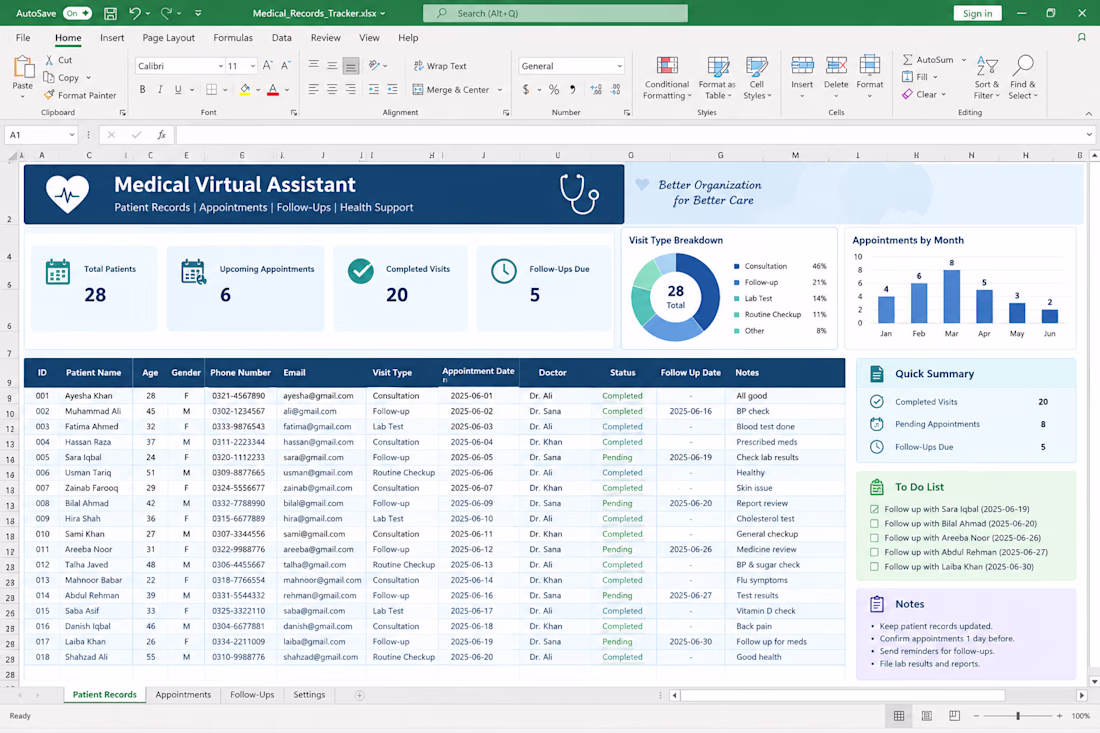Open the Settings sheet tab

(309, 694)
